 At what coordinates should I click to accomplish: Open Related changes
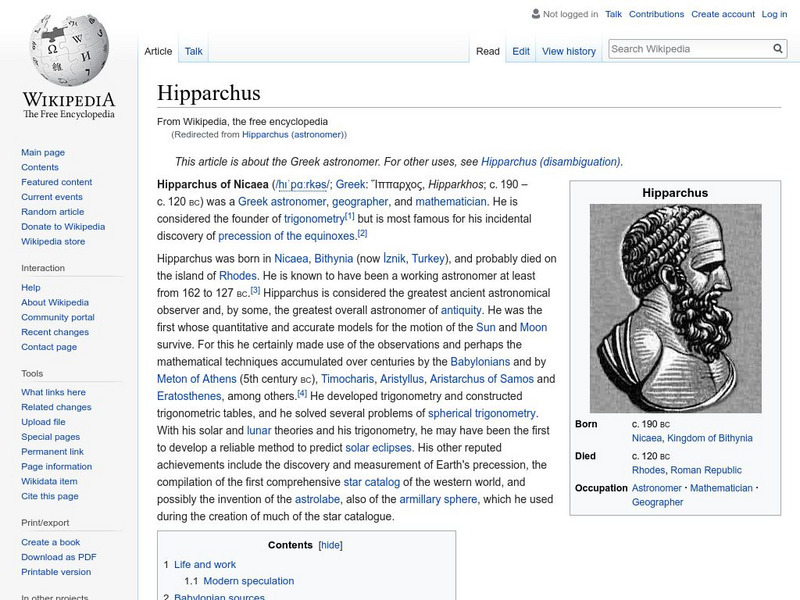56,407
